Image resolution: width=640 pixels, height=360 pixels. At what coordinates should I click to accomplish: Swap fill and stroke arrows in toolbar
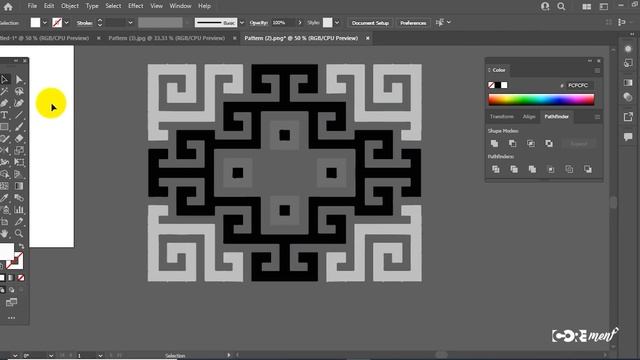(21, 247)
